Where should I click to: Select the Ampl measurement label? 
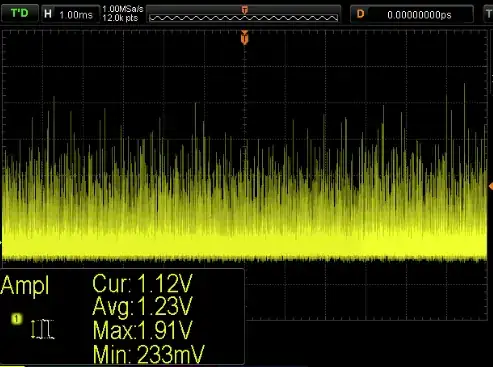pos(25,285)
